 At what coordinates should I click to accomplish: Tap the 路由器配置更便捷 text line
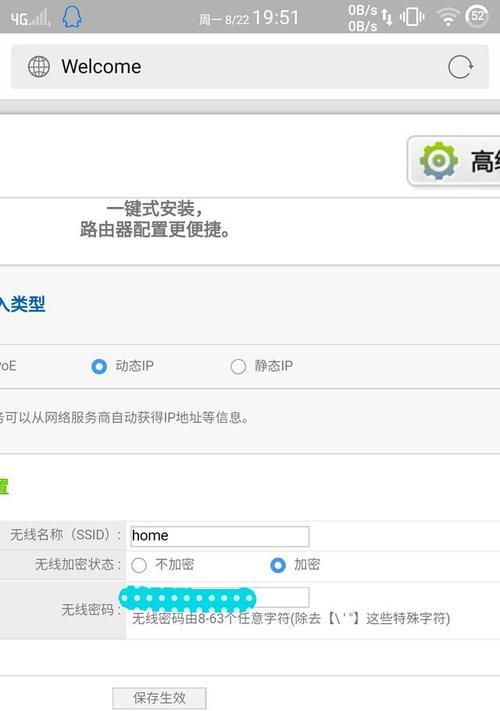(x=155, y=229)
